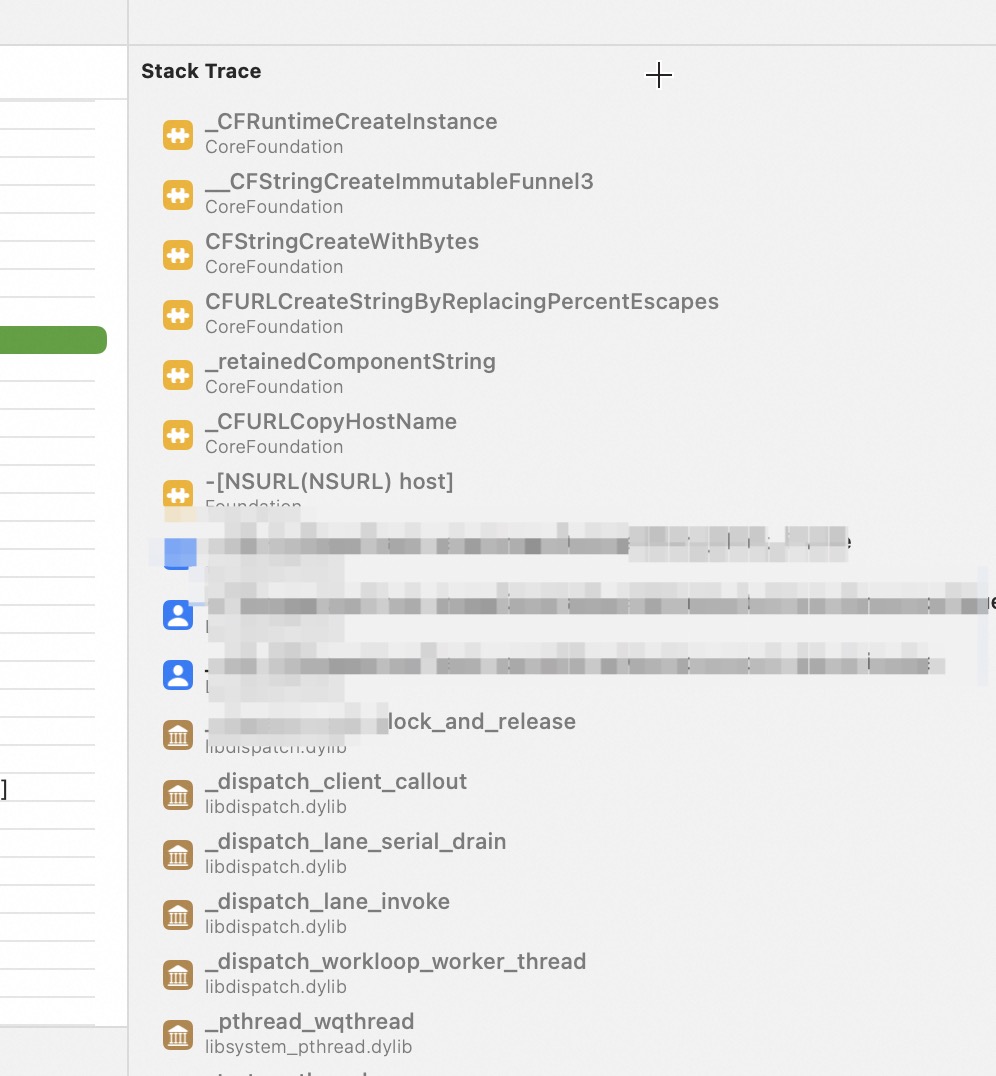This screenshot has height=1076, width=996.
Task: Select the _CFURLCopyHostName stack frame
Action: click(x=331, y=422)
